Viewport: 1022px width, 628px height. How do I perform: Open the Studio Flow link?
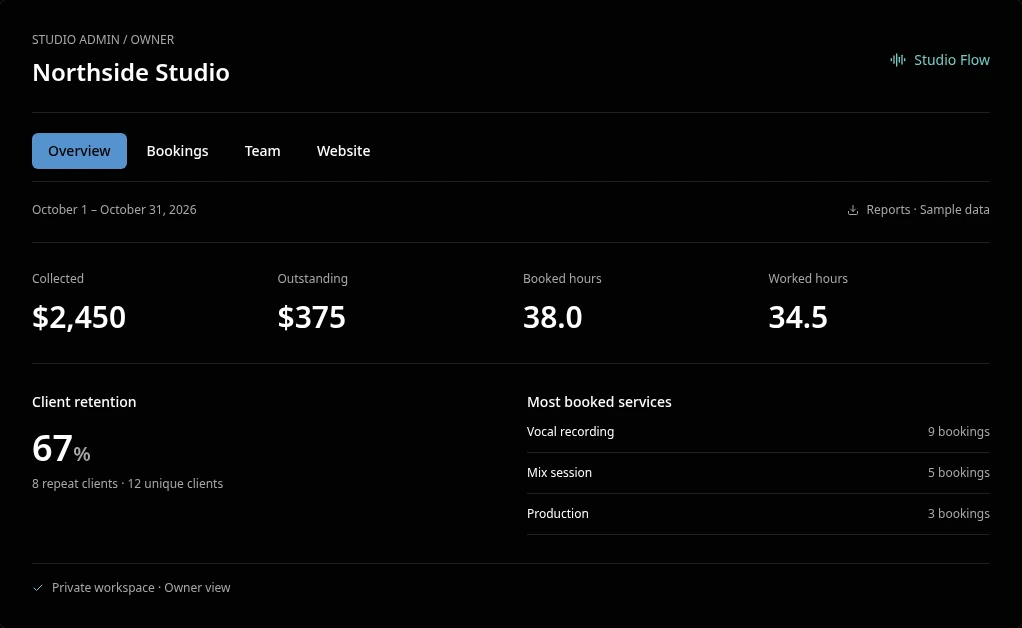pos(940,60)
